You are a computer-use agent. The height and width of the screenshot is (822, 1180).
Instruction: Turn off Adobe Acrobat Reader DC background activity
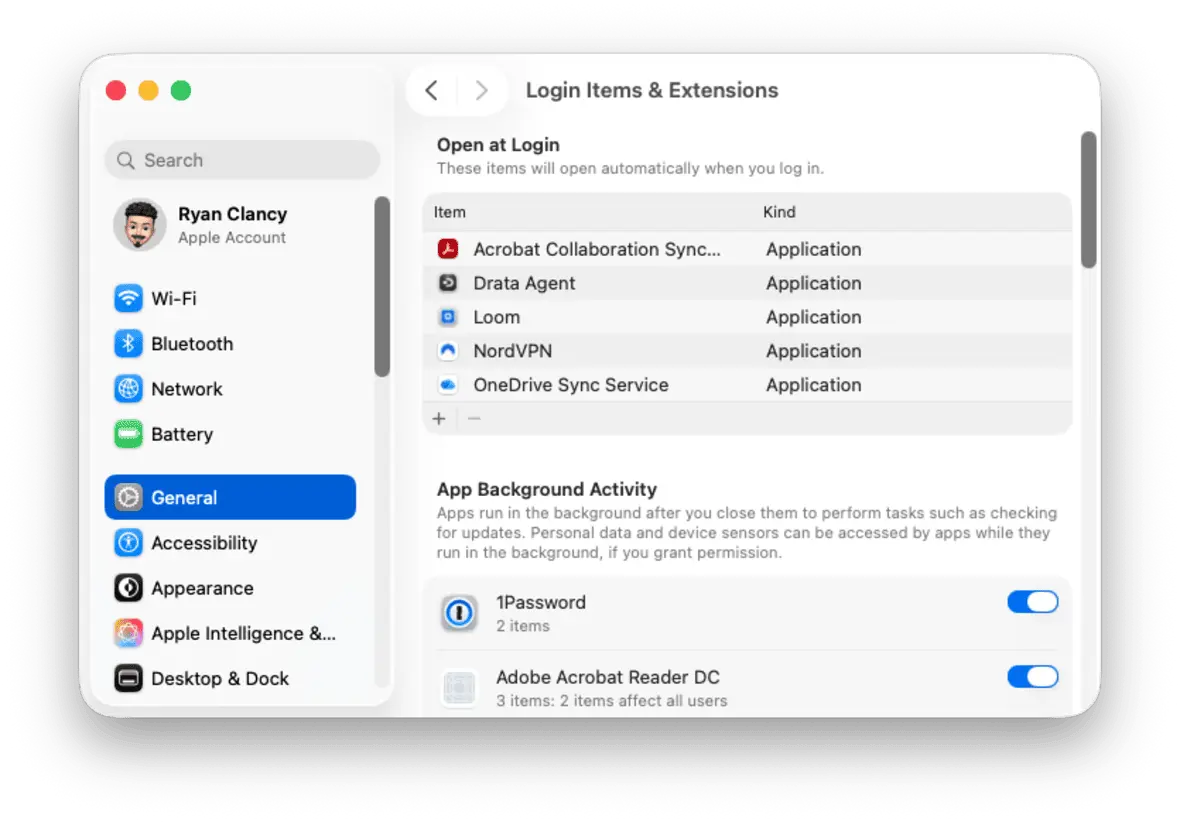tap(1033, 677)
